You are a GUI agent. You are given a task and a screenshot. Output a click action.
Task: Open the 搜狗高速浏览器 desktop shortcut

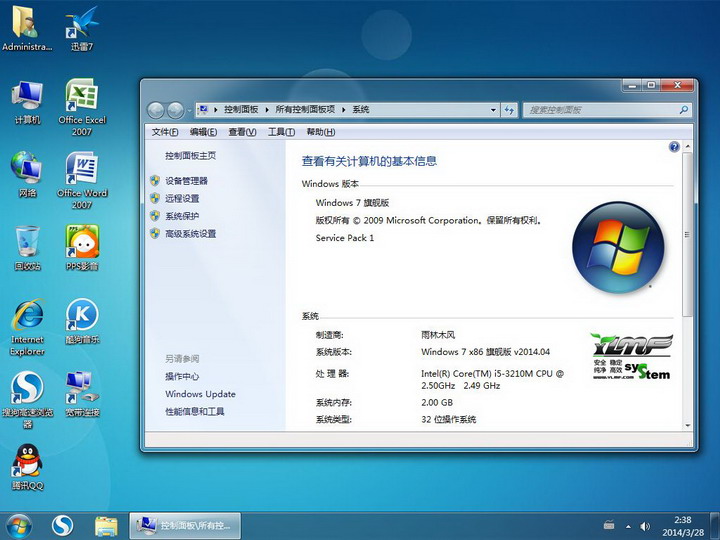click(27, 399)
